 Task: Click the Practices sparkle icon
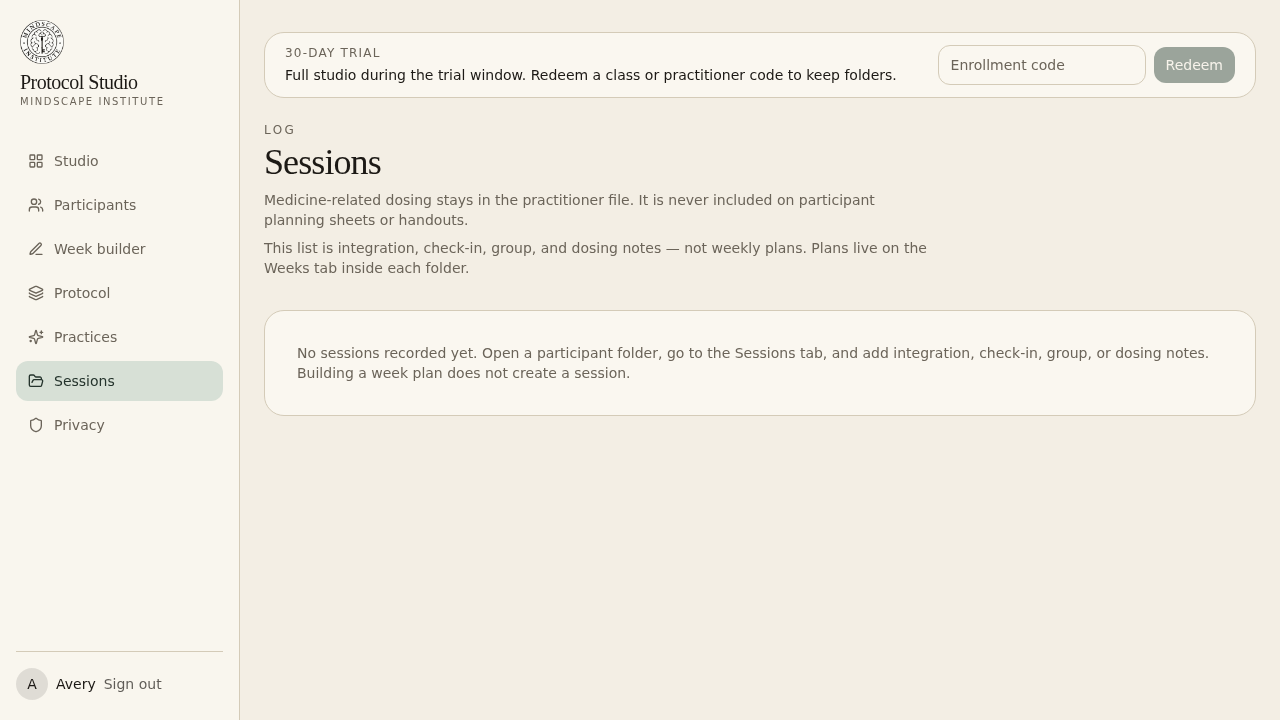(36, 337)
